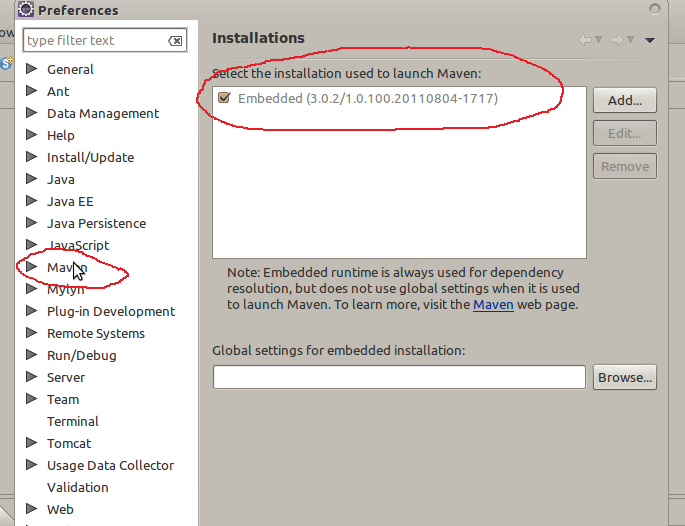This screenshot has width=685, height=526.
Task: Select Run/Debug in the tree
Action: coord(82,355)
